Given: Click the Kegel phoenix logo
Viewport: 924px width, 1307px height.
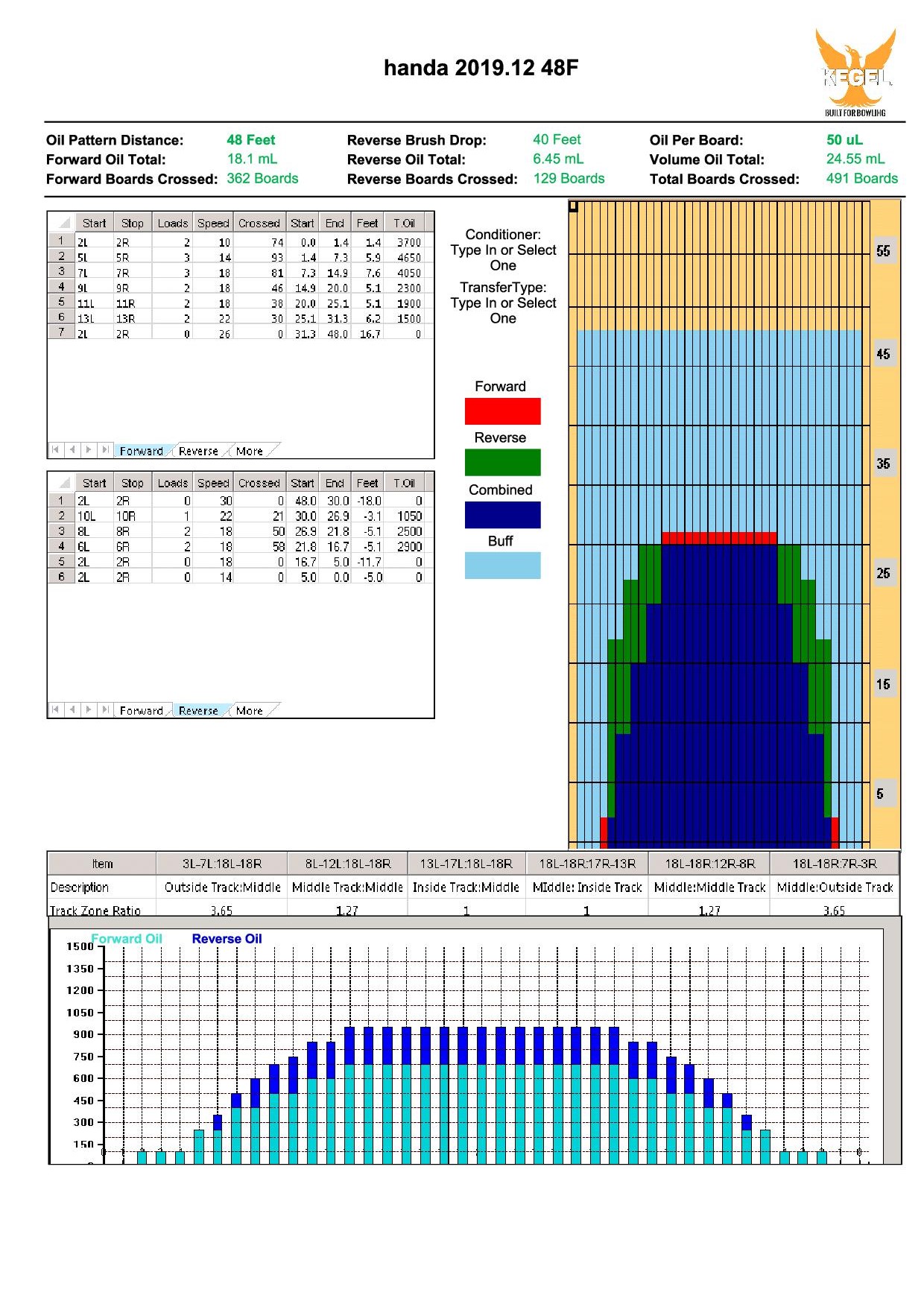Looking at the screenshot, I should (x=855, y=72).
